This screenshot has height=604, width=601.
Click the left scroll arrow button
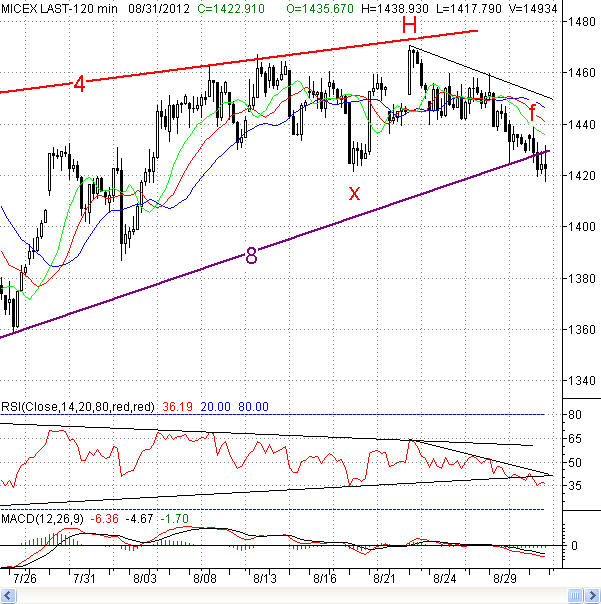coord(8,596)
